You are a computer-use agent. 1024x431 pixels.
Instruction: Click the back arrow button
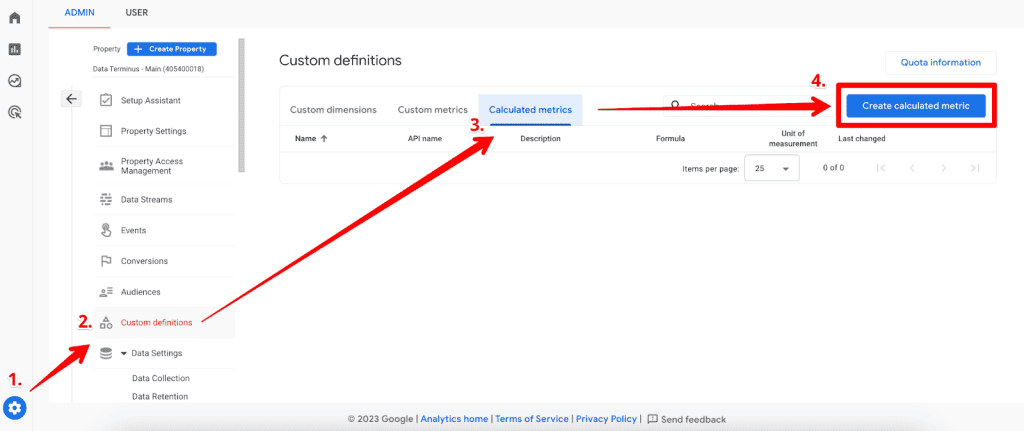click(x=71, y=99)
